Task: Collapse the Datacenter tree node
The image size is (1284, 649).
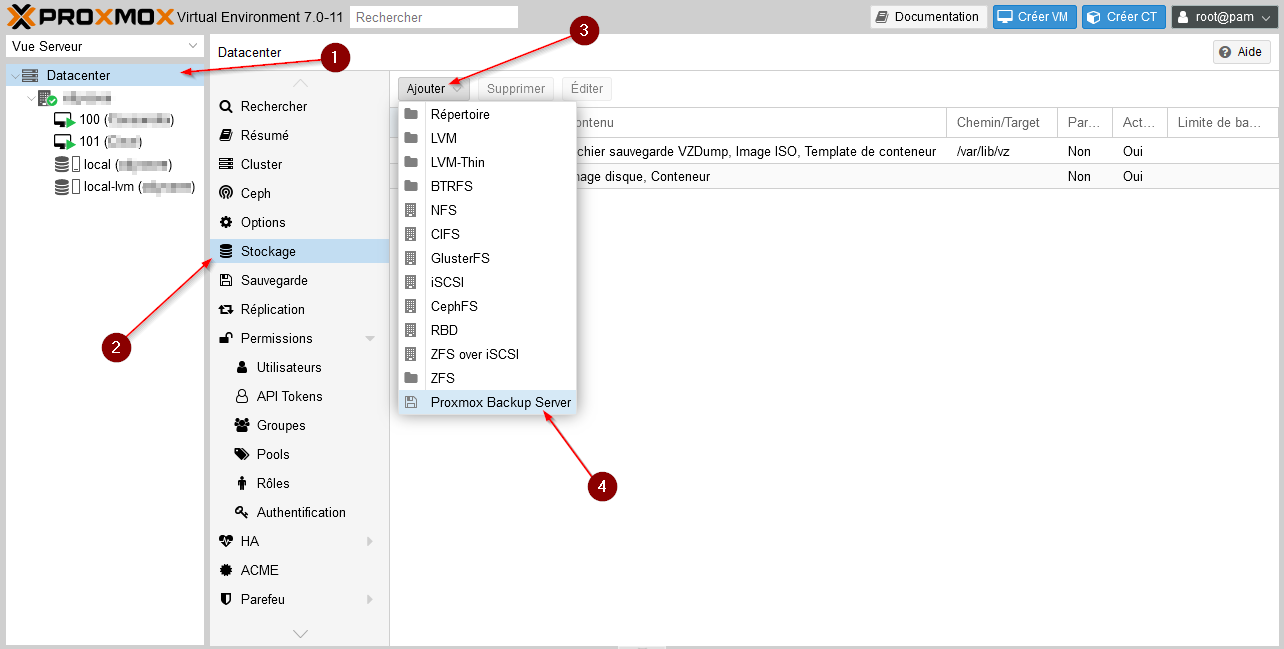Action: 14,76
